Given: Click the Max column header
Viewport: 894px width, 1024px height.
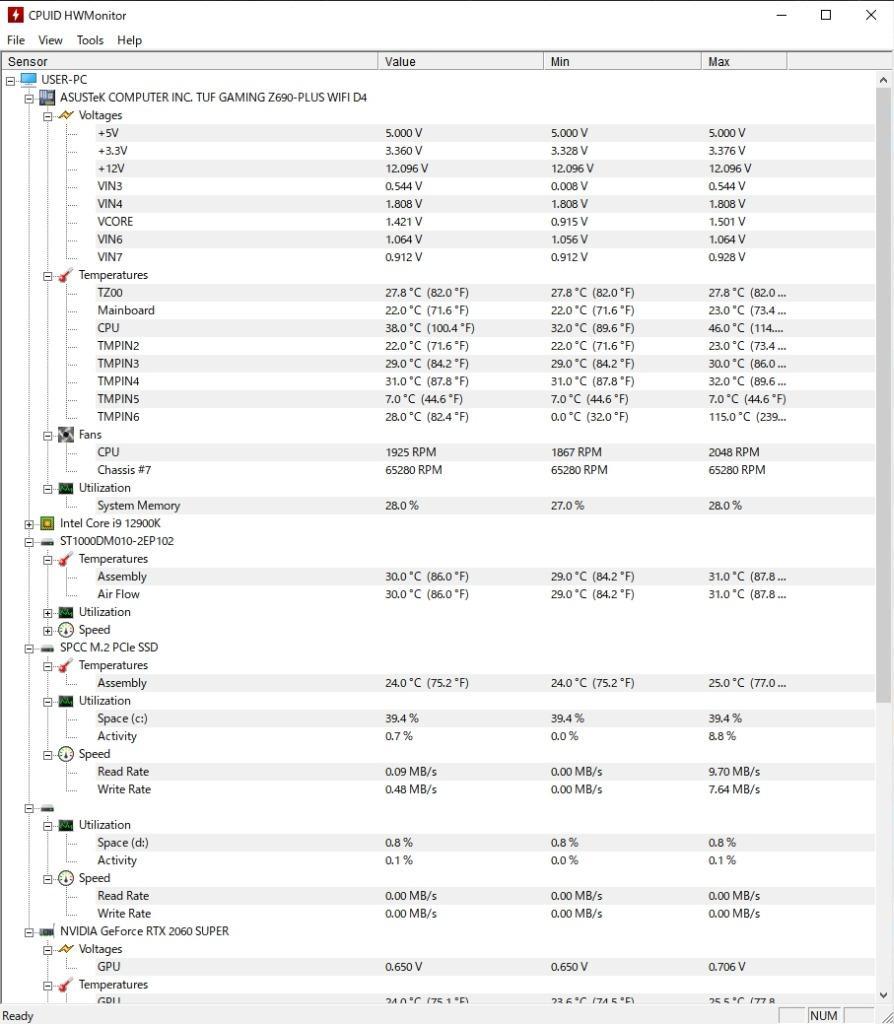Looking at the screenshot, I should 744,61.
